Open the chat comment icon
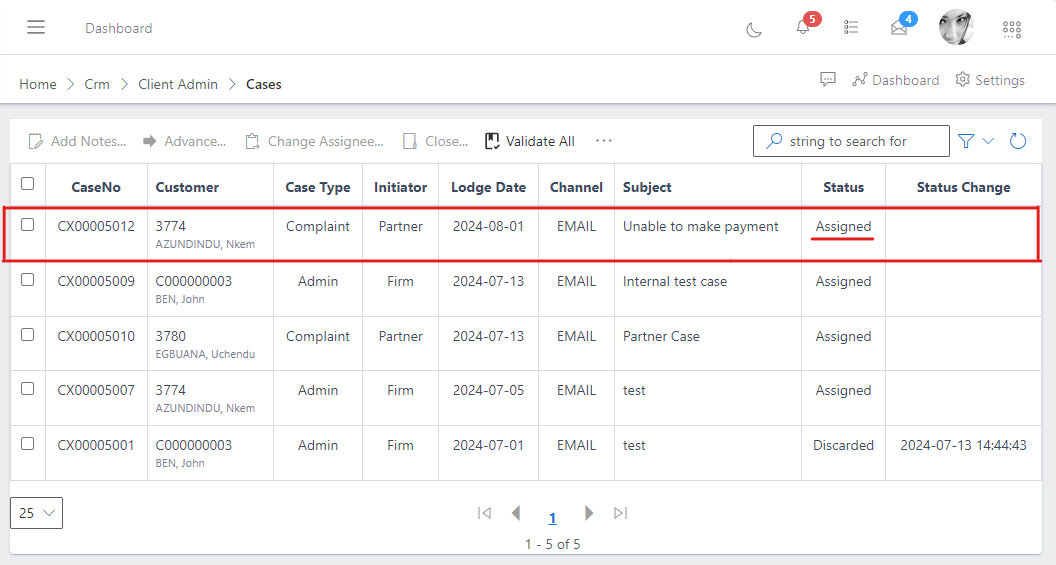This screenshot has height=565, width=1056. (828, 80)
